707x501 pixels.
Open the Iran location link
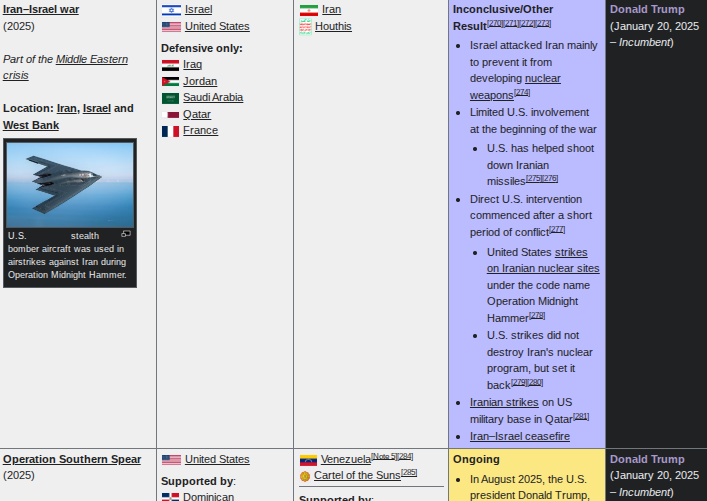(x=67, y=109)
